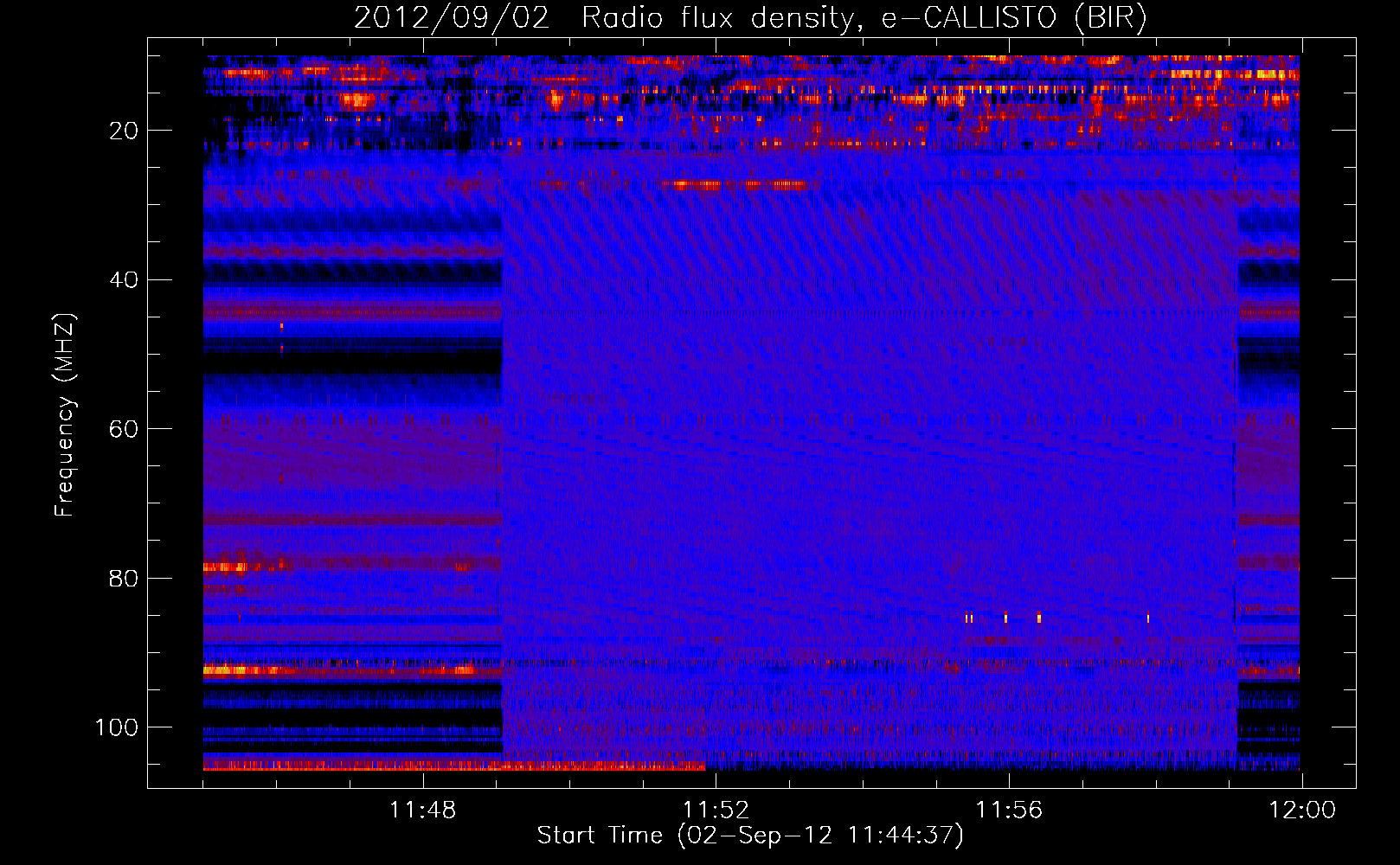This screenshot has height=865, width=1400.
Task: Click the 40 frequency tick label
Action: pyautogui.click(x=125, y=280)
